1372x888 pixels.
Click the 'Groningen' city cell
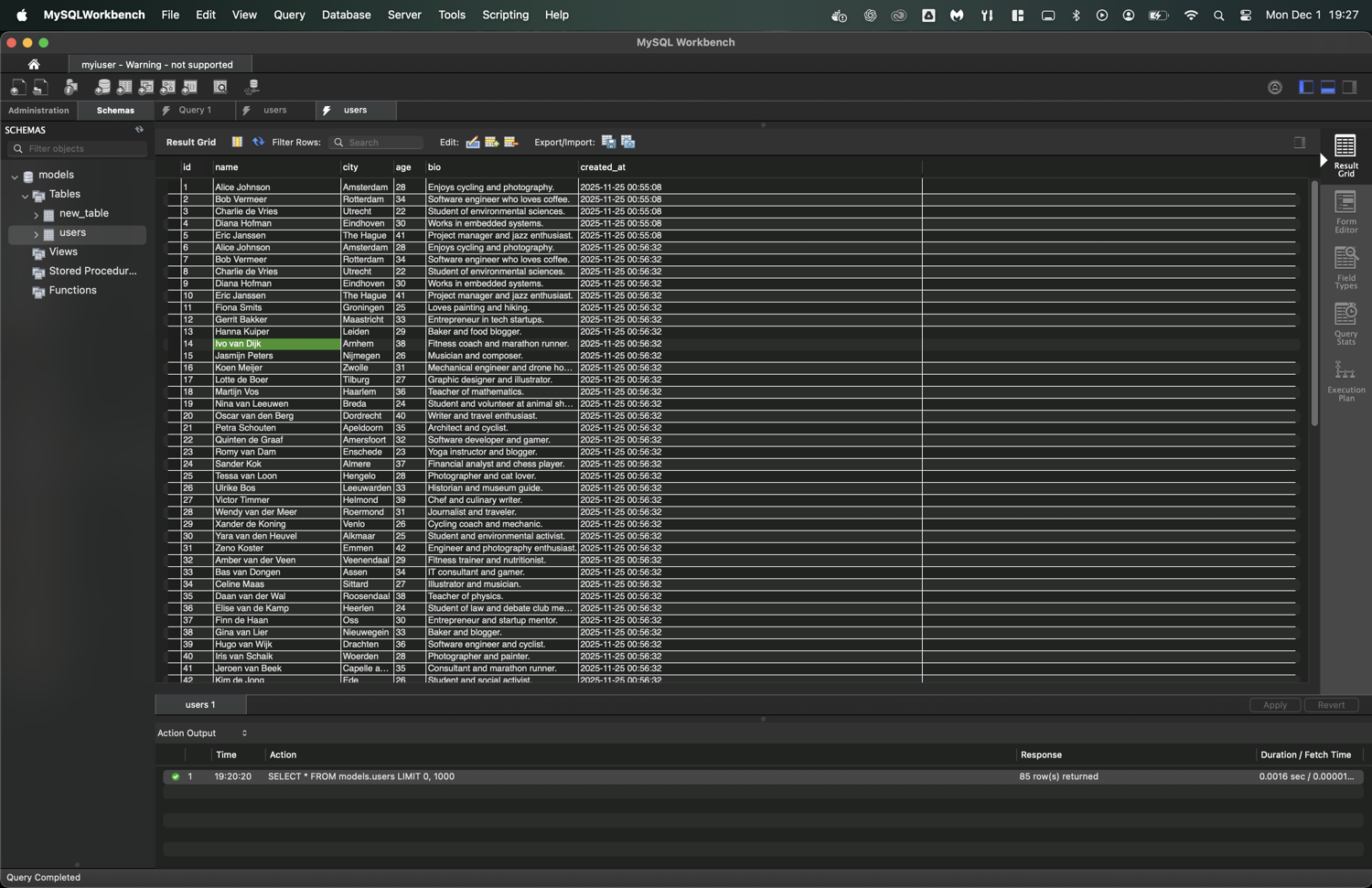pyautogui.click(x=366, y=308)
